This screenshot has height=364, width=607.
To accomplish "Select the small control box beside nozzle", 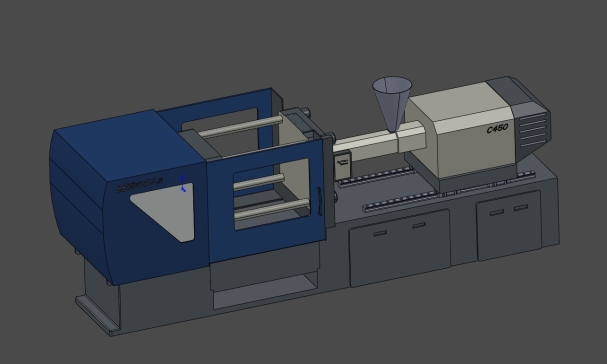I will pyautogui.click(x=343, y=165).
